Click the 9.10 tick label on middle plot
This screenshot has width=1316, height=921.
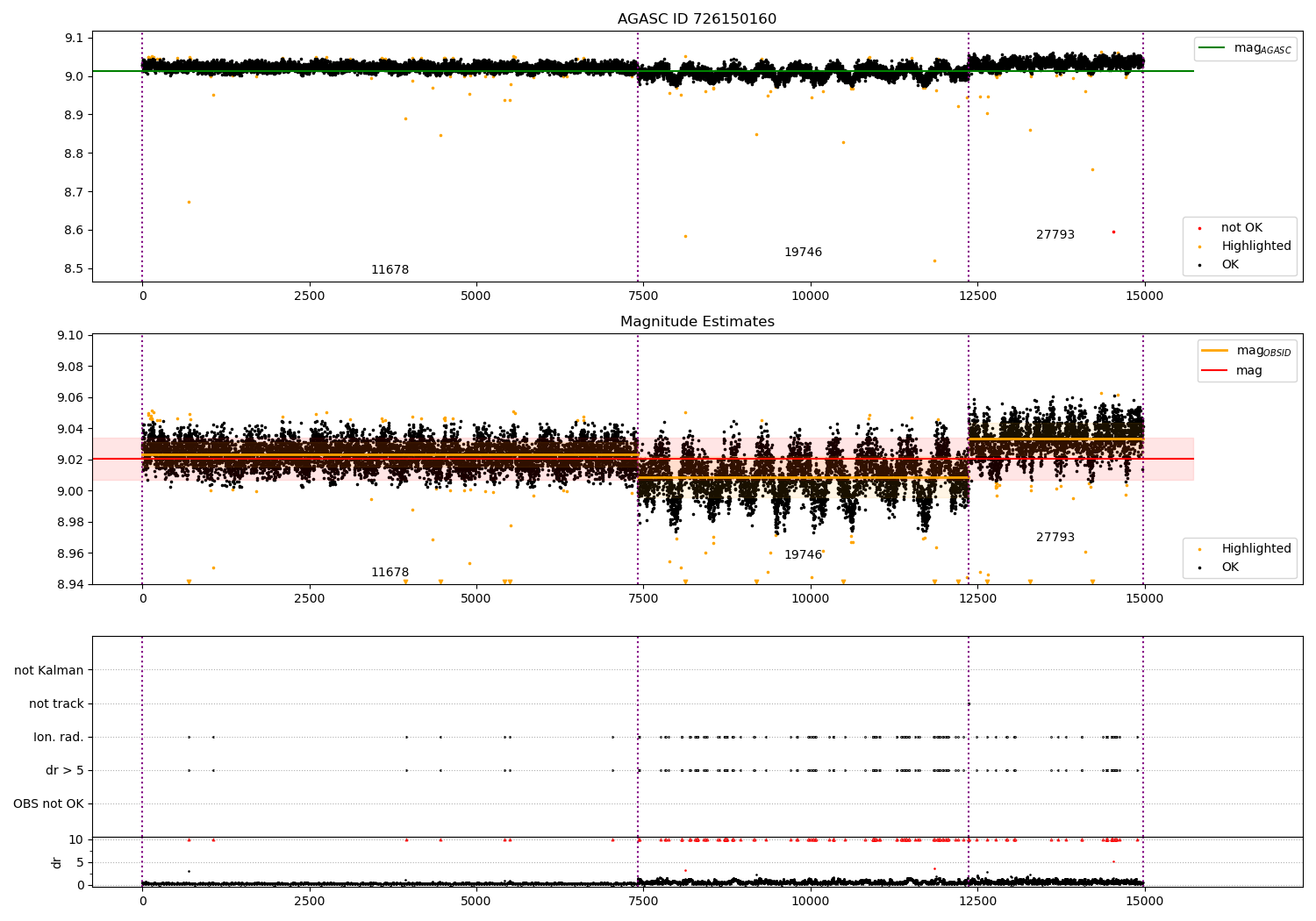(x=70, y=335)
